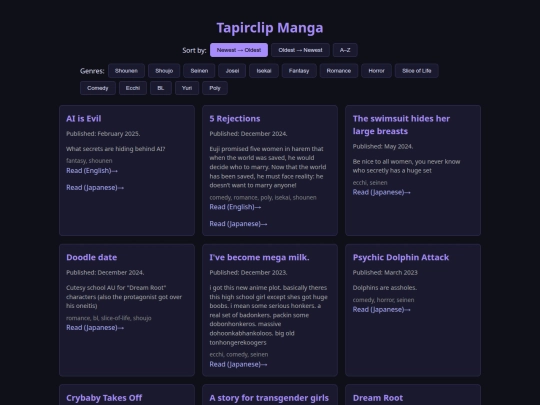
Task: Click A story for transgender girls title
Action: 269,398
